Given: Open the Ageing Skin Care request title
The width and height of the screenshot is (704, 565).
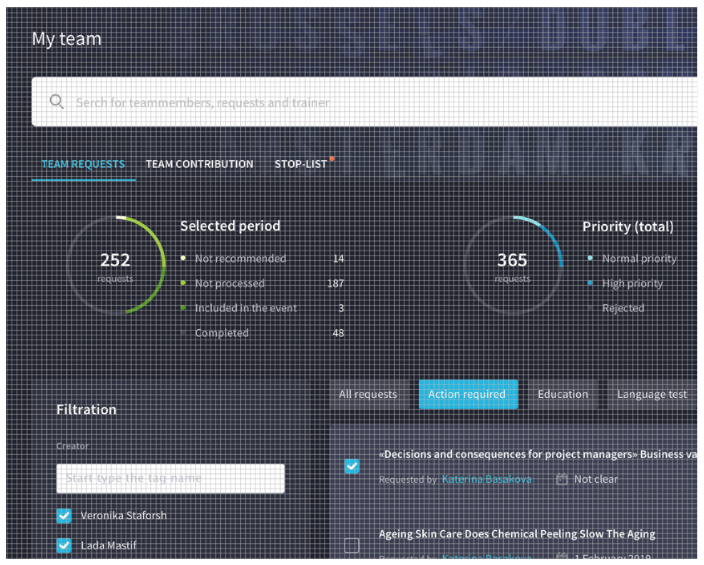Looking at the screenshot, I should pos(517,534).
